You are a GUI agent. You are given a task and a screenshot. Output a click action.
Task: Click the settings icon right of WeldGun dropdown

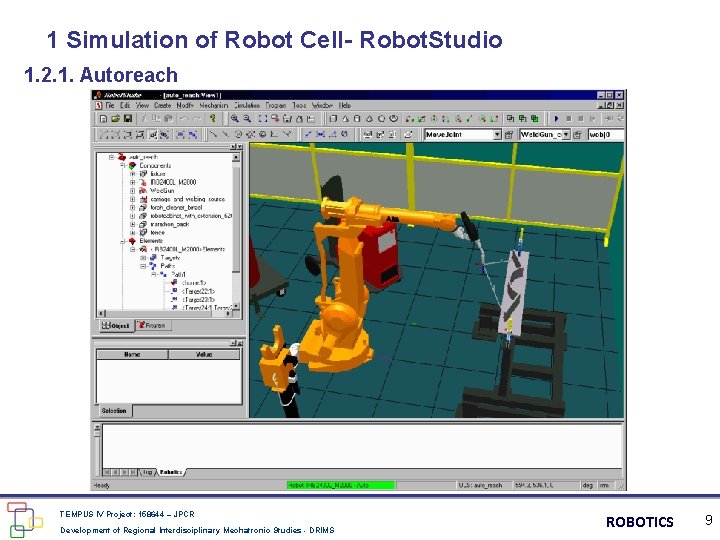point(577,135)
